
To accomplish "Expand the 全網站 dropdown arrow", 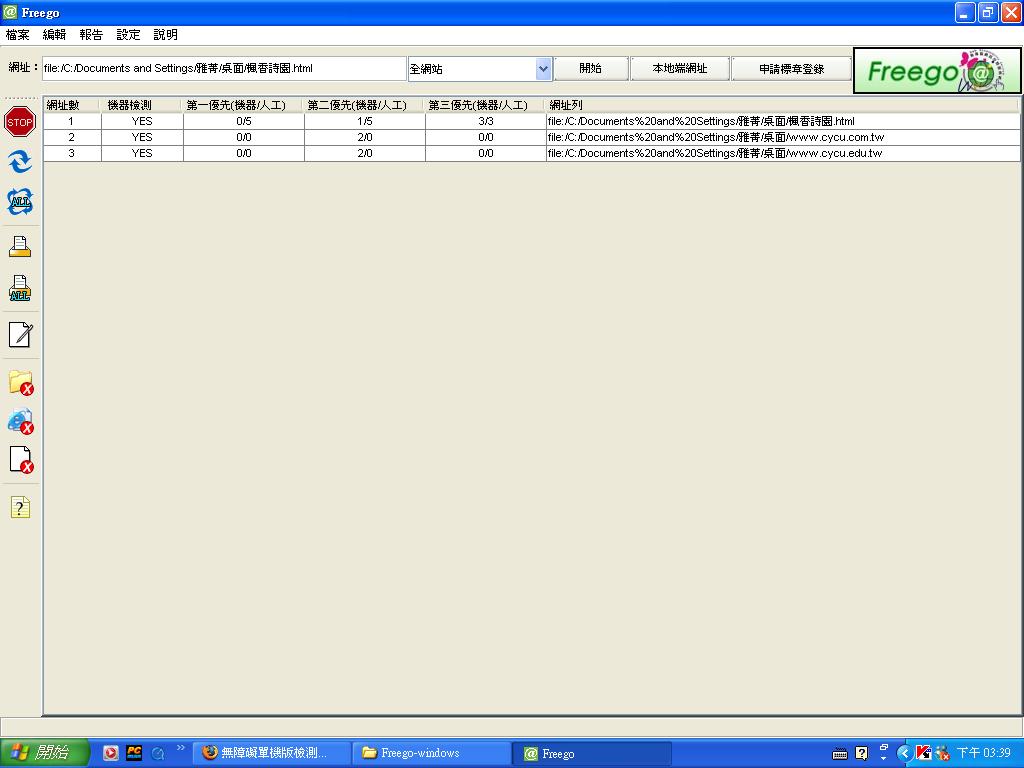I will tap(543, 69).
